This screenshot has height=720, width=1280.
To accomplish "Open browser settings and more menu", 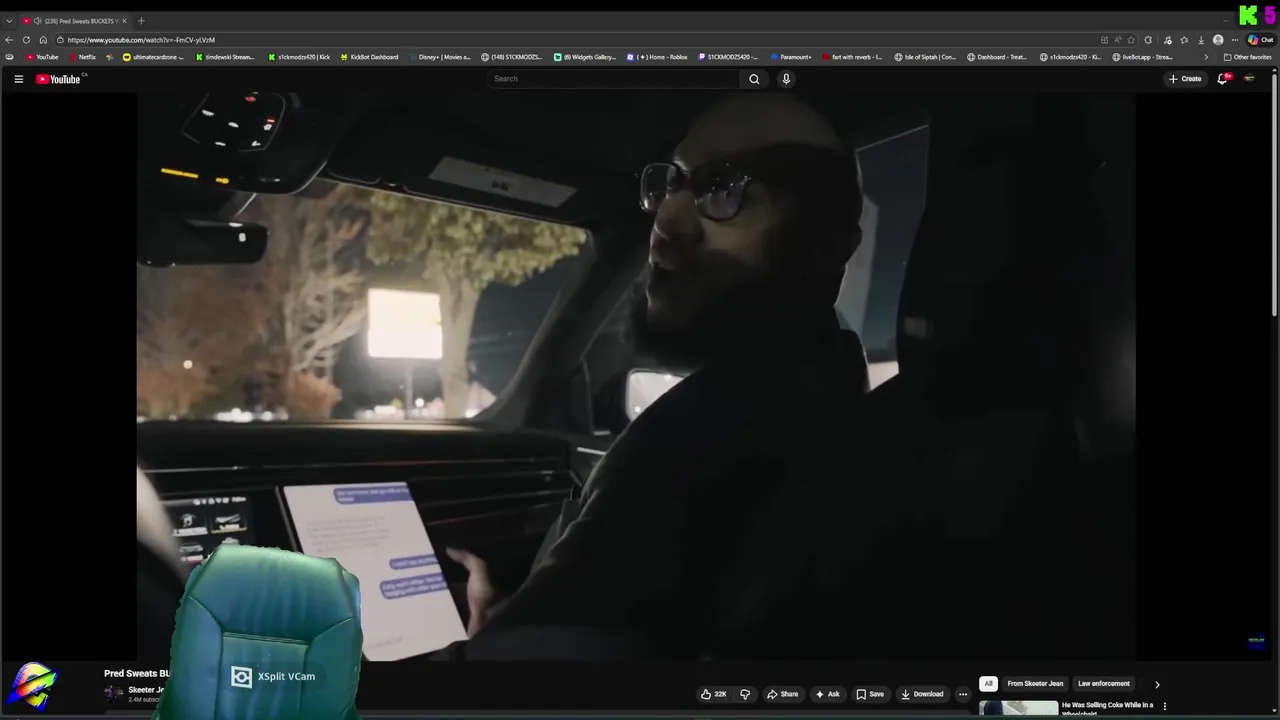I will (x=1235, y=40).
